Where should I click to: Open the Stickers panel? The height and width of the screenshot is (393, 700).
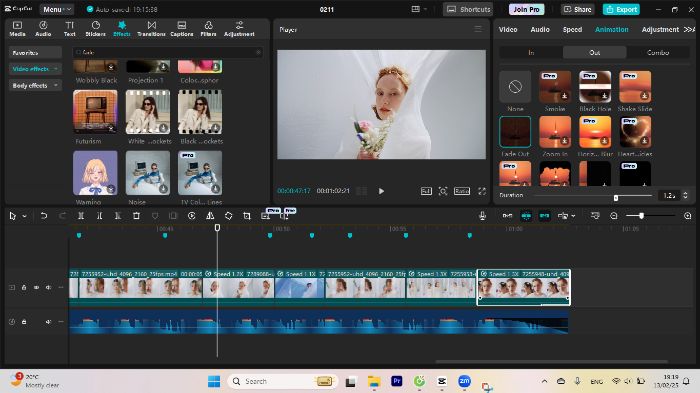click(96, 29)
